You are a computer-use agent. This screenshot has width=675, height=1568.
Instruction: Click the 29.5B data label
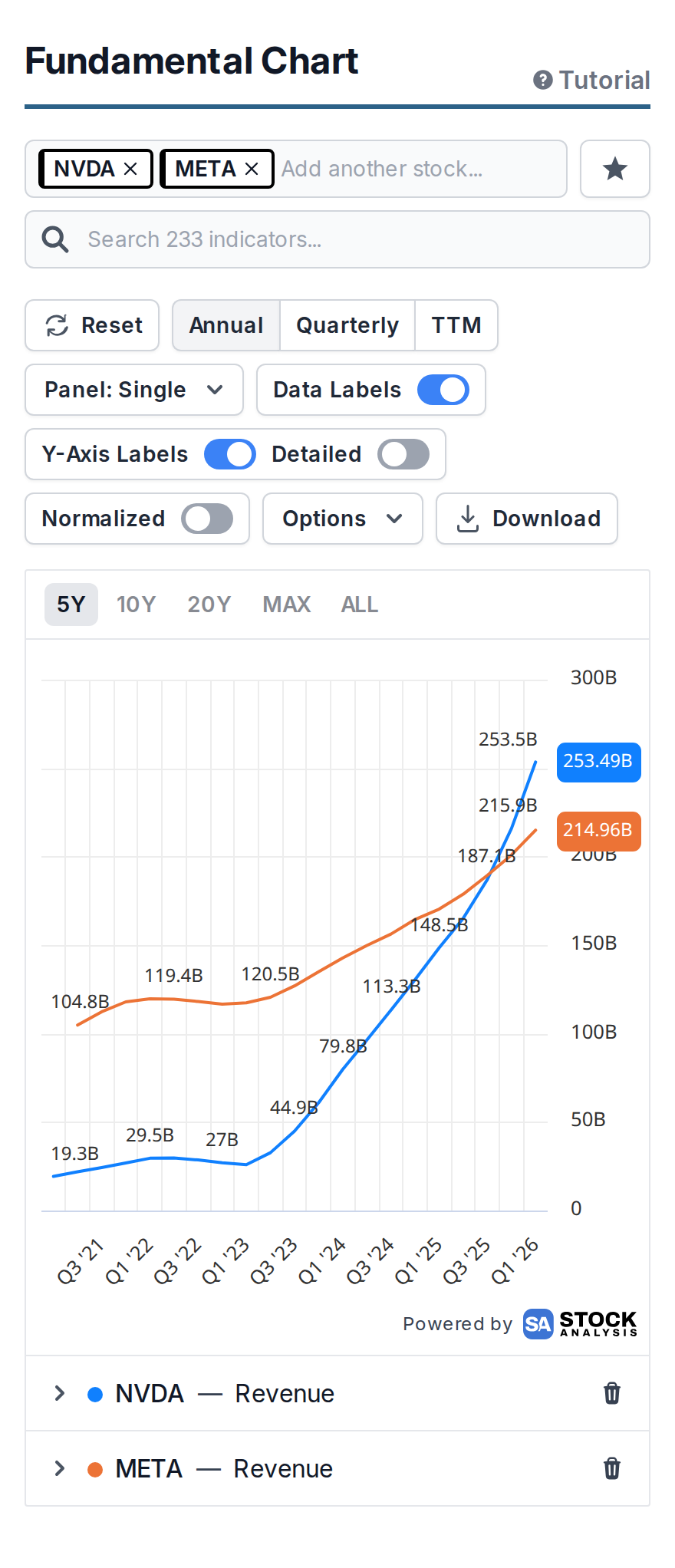pos(150,1135)
